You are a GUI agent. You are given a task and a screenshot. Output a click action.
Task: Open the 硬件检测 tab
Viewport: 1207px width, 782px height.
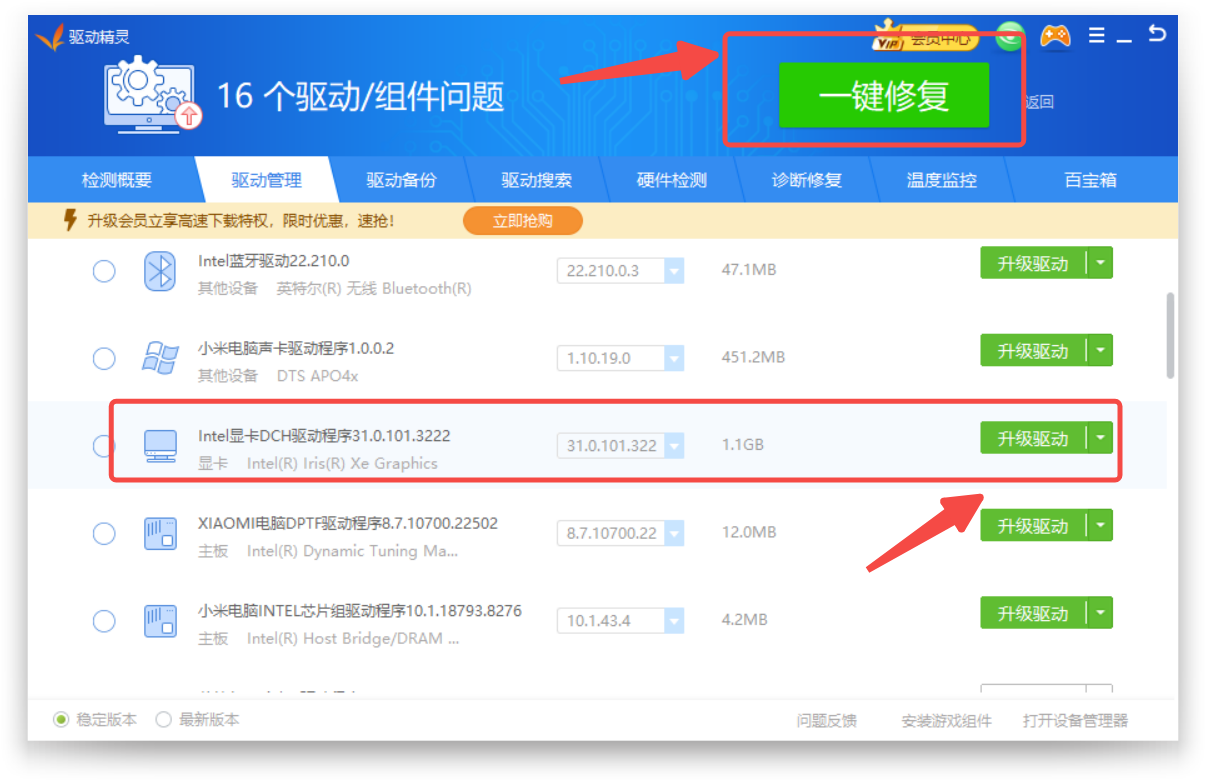click(x=671, y=181)
